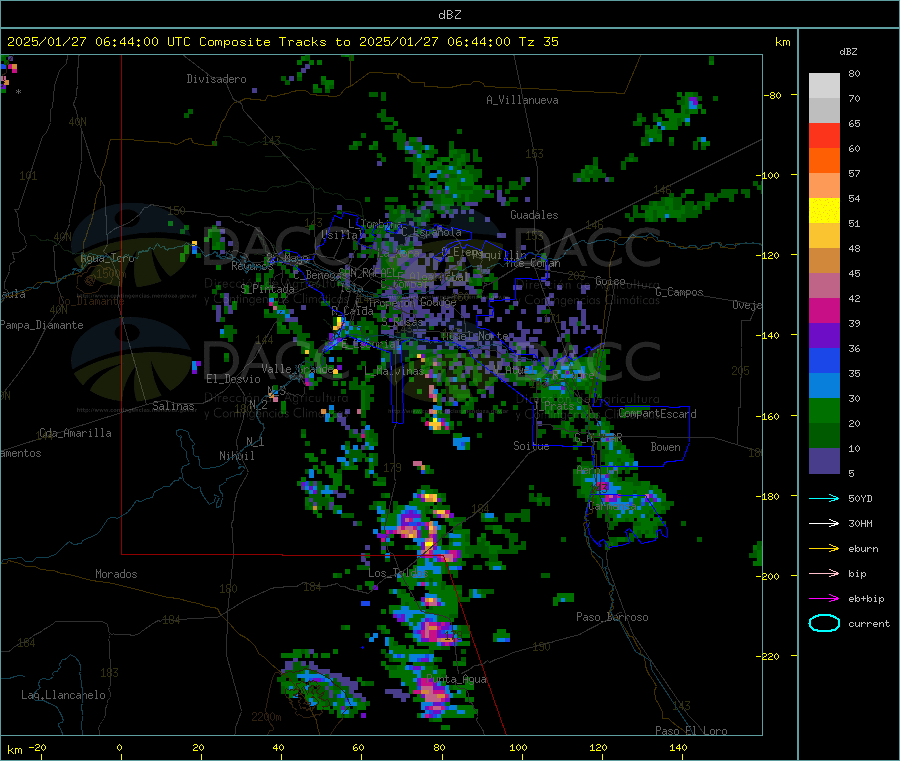The image size is (900, 761).
Task: Click the 'Goico' place label on map
Action: pos(610,281)
